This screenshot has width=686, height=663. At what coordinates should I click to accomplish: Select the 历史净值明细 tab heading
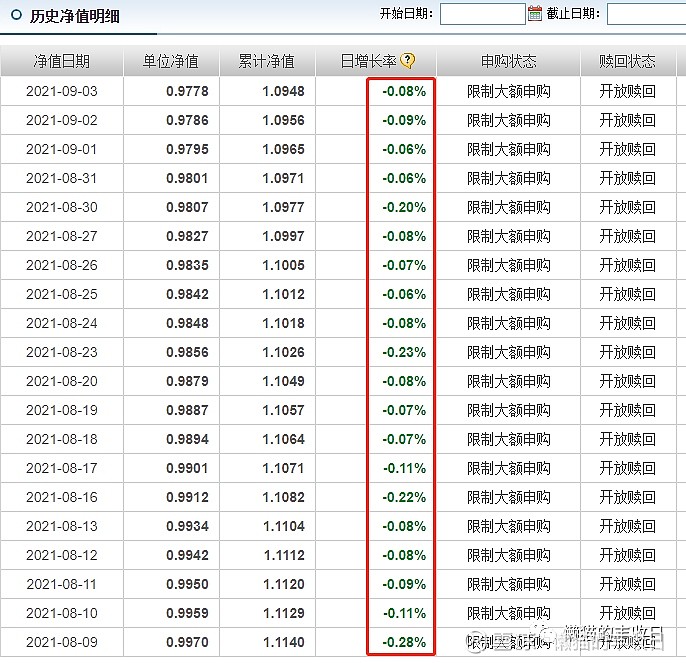coord(74,16)
